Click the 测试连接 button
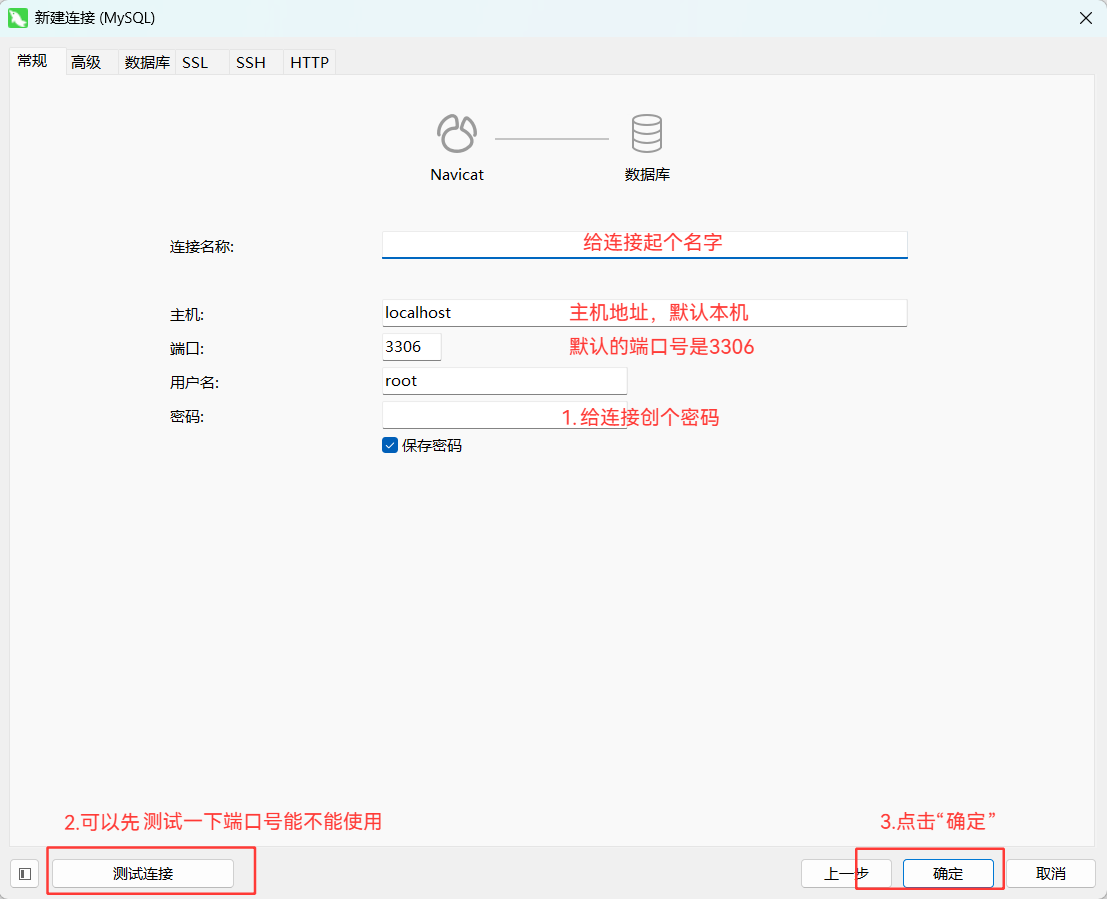Image resolution: width=1107 pixels, height=899 pixels. 143,874
